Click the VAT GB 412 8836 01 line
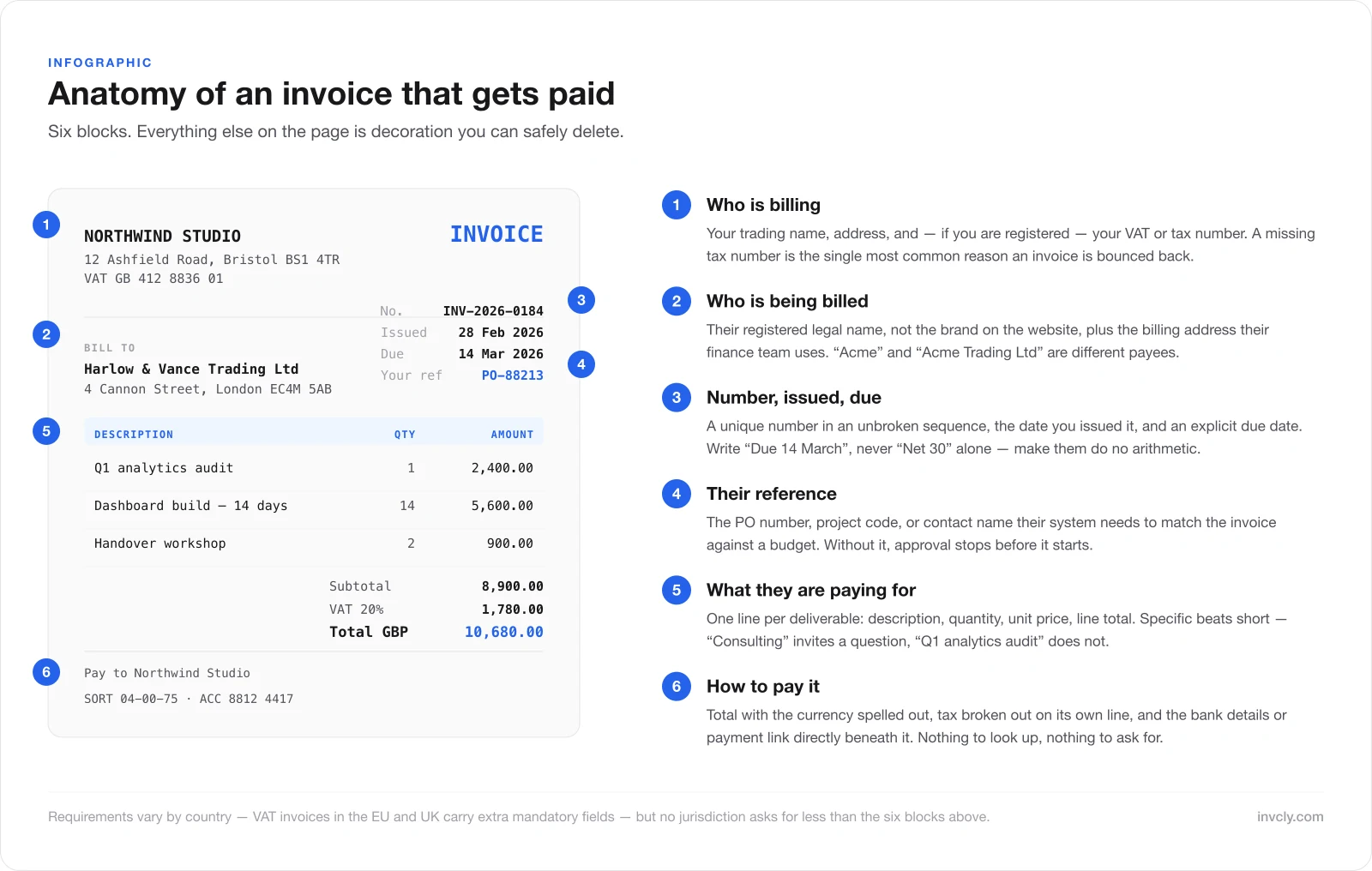The image size is (1372, 871). pos(153,279)
